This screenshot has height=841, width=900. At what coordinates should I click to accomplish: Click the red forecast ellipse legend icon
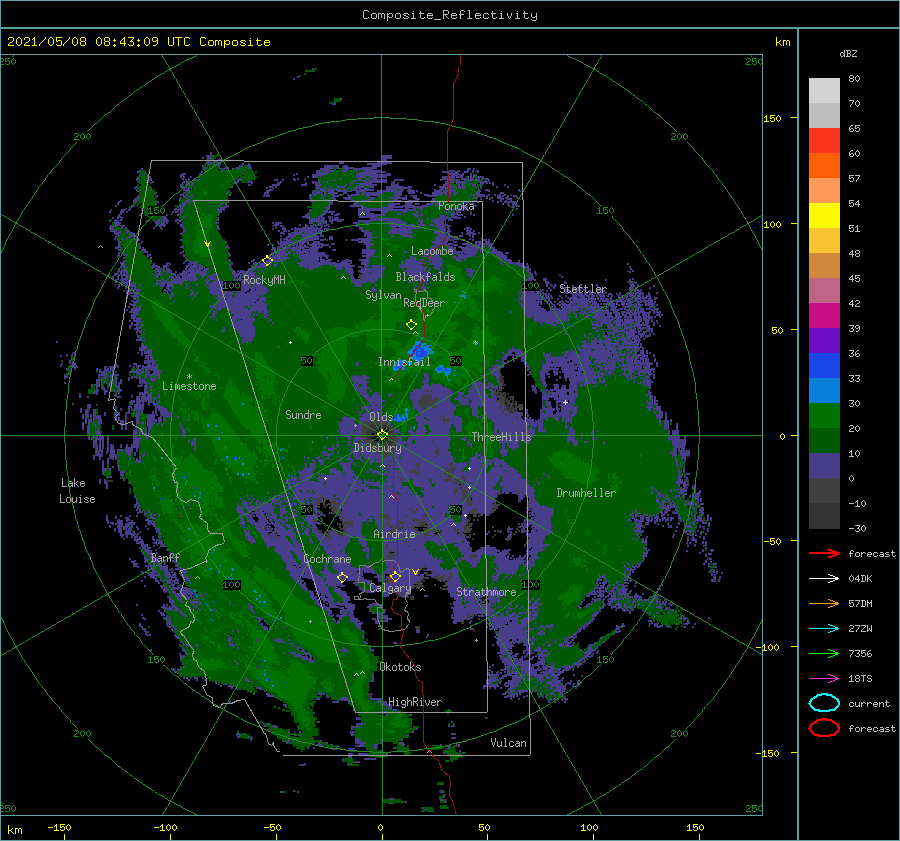click(824, 728)
